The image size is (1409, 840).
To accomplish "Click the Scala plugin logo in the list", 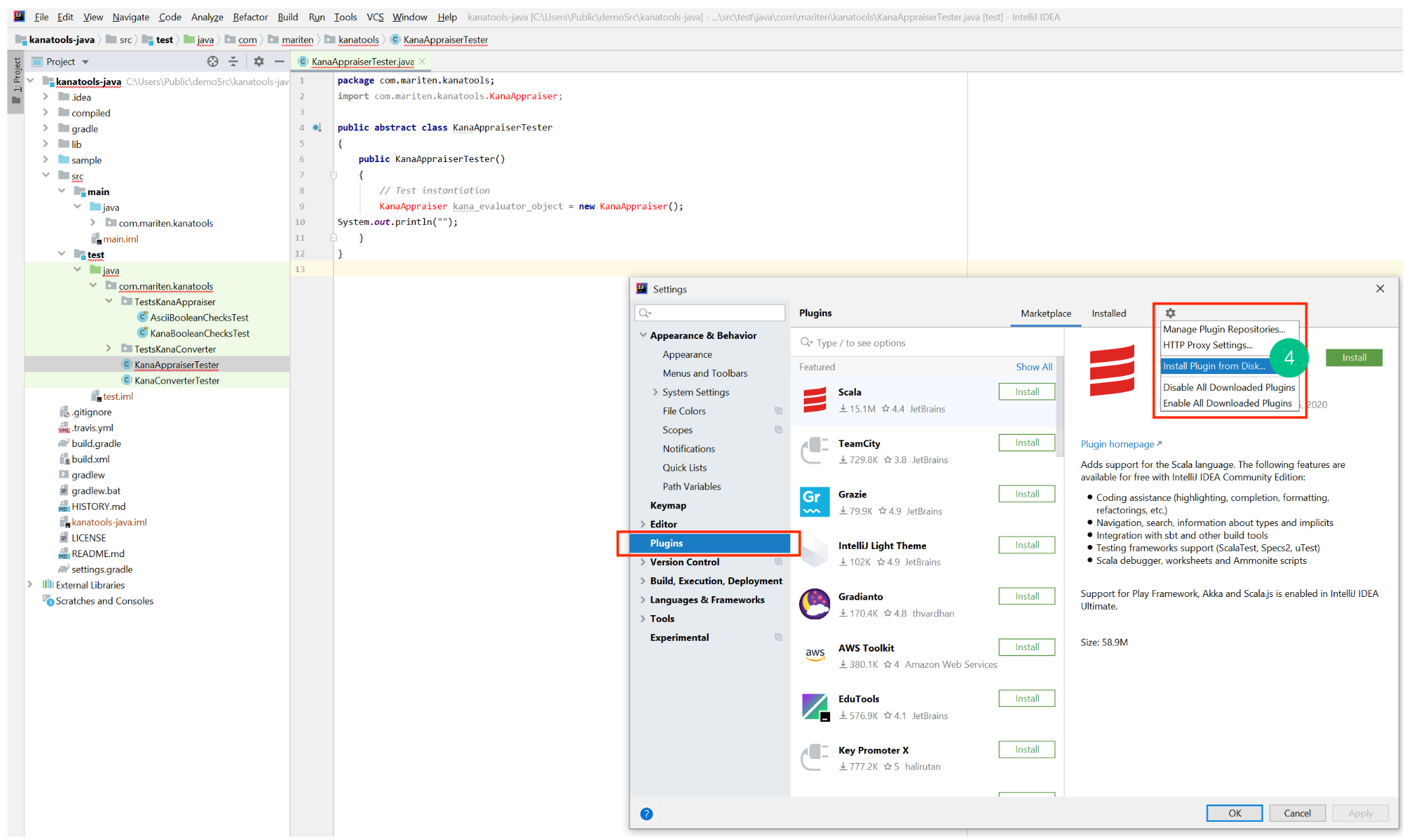I will (815, 400).
